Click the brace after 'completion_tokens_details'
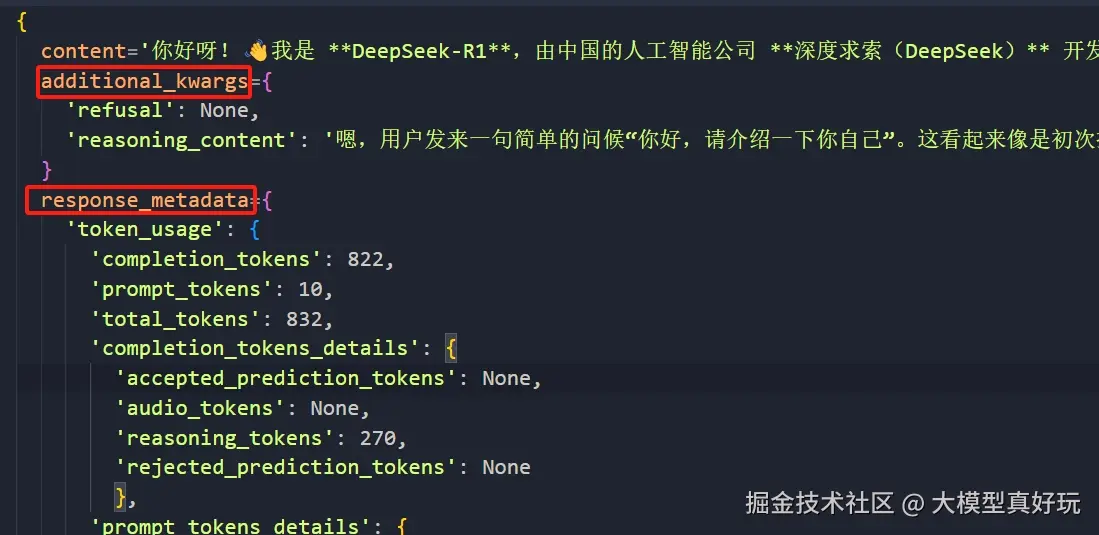 [451, 348]
